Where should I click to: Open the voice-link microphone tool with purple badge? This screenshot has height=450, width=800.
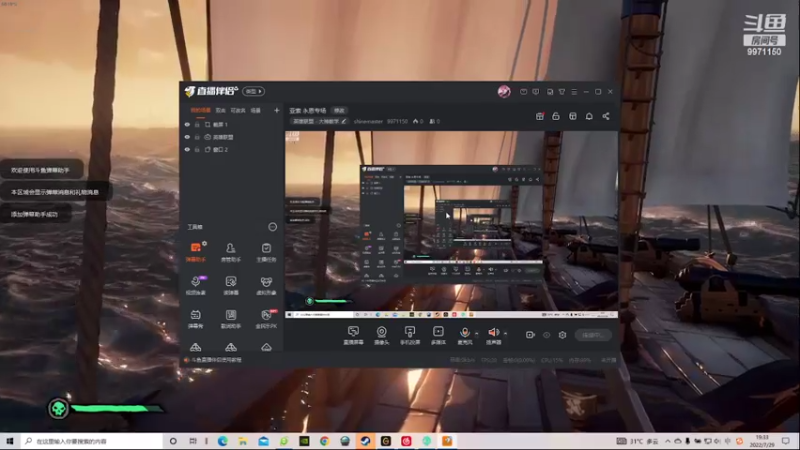click(195, 285)
